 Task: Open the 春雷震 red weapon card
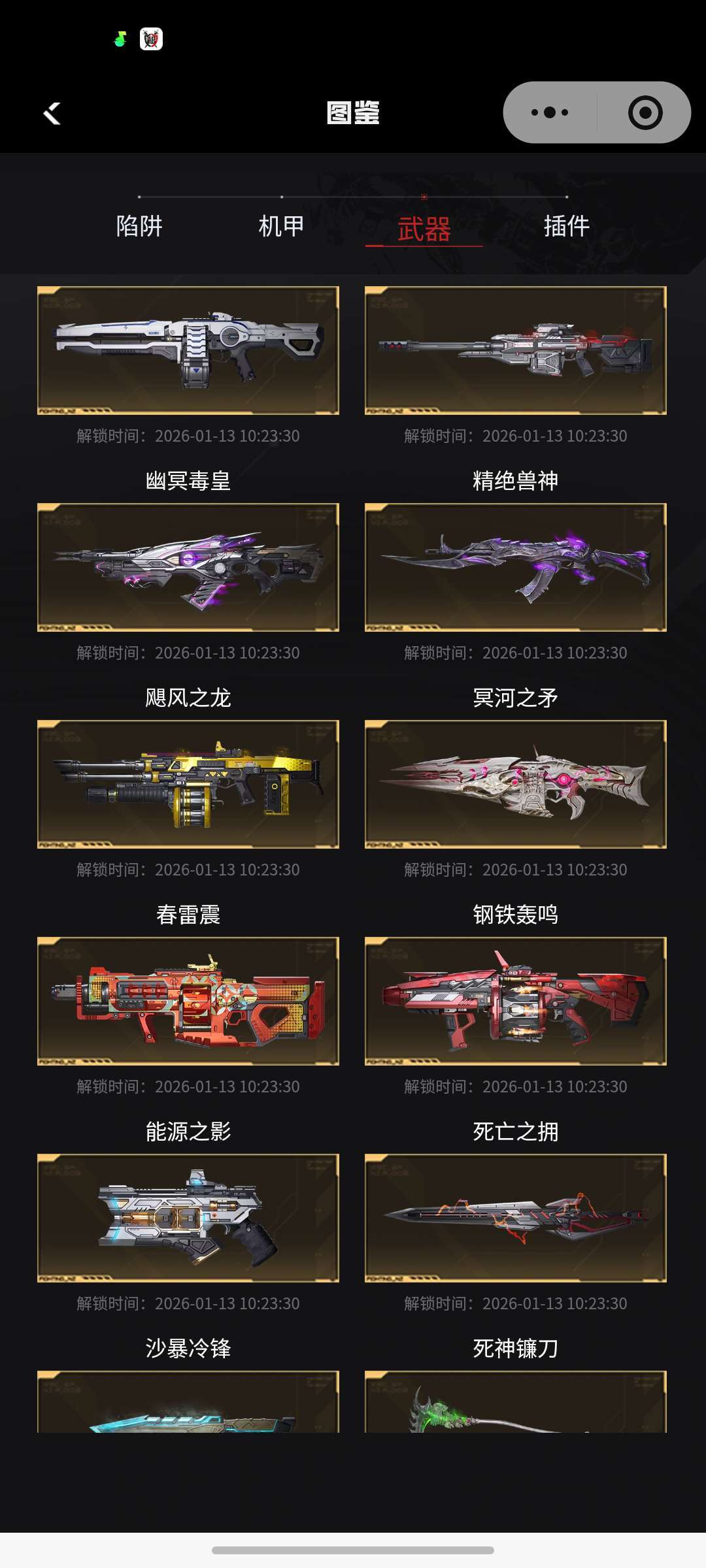(x=188, y=1001)
